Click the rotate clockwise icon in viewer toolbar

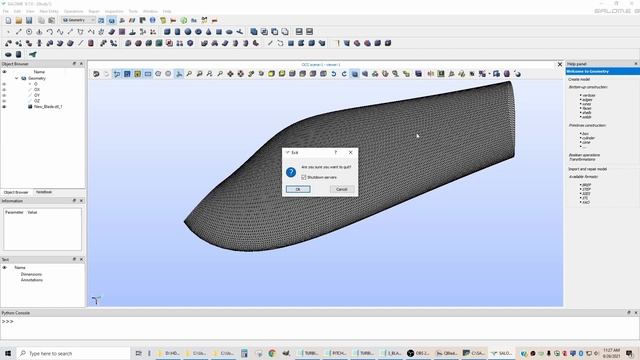(344, 74)
